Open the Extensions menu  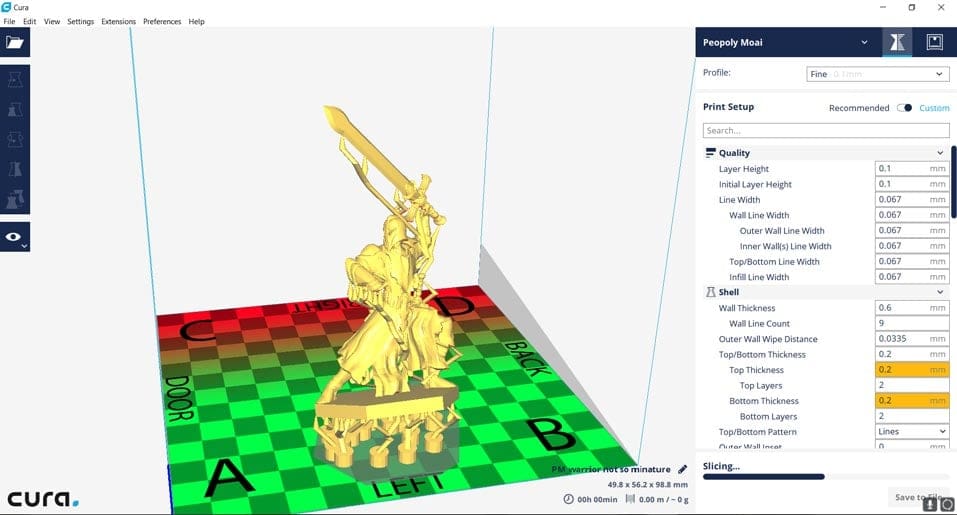click(118, 21)
